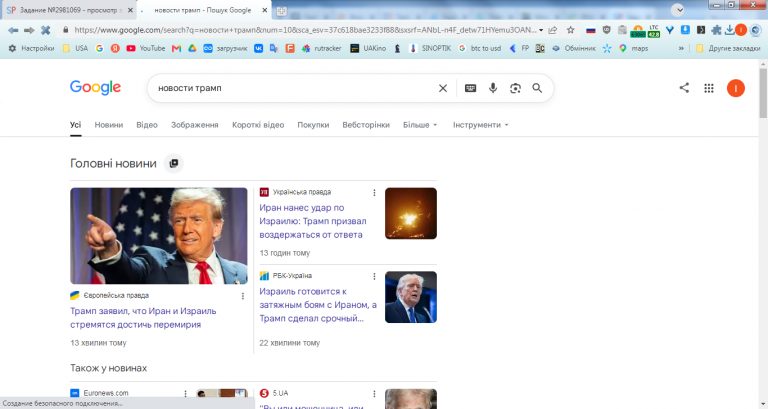Screen dimensions: 768x409
Task: Open the SINOPTIK bookmark
Action: pyautogui.click(x=430, y=48)
